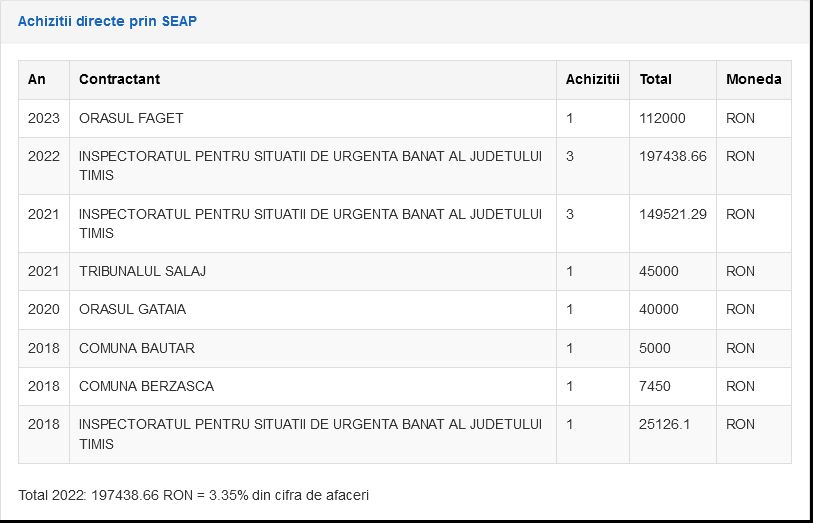Click the 112000 total value cell
This screenshot has height=523, width=813.
pos(662,118)
